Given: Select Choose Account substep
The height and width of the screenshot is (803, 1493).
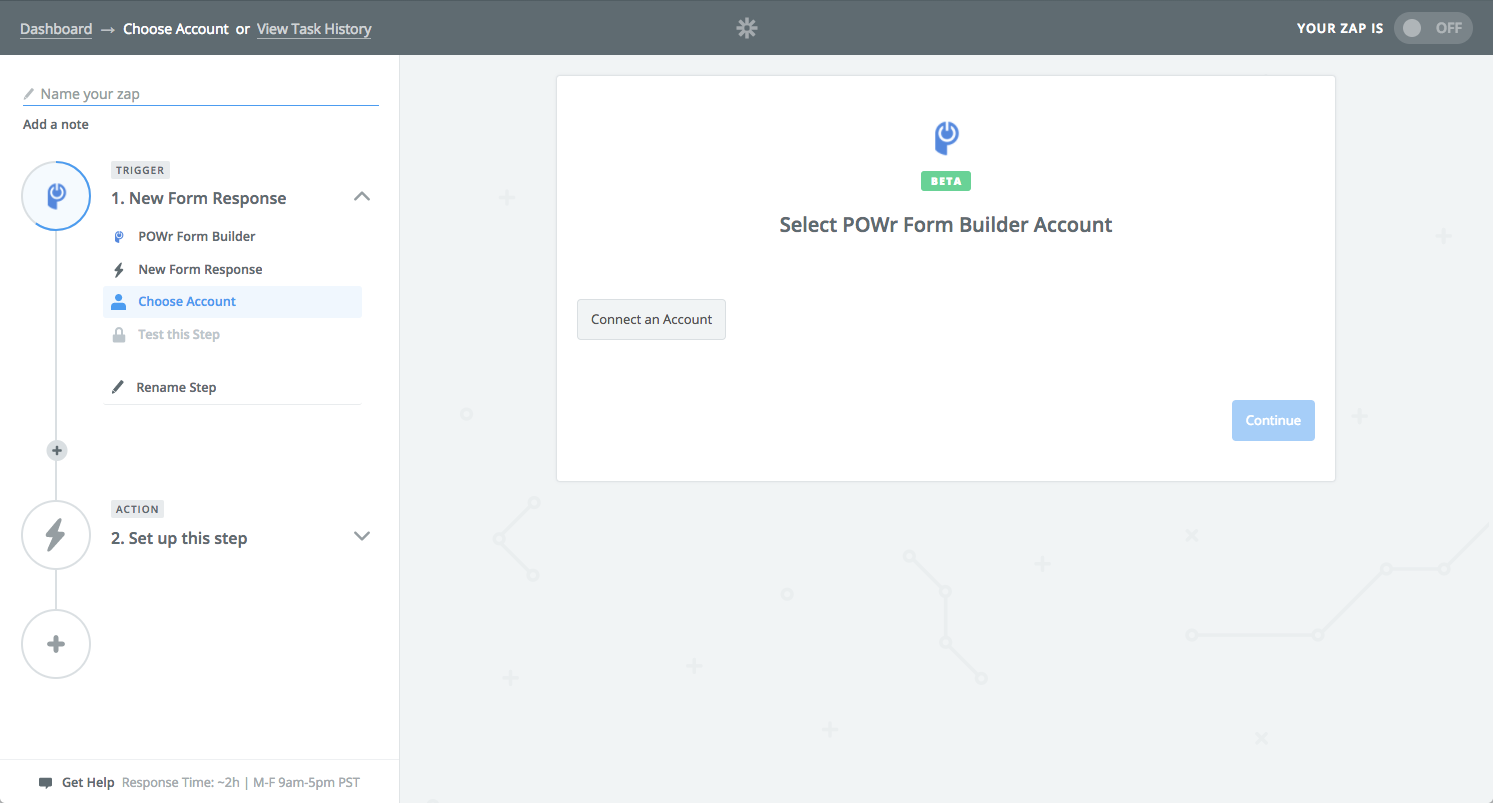Looking at the screenshot, I should point(232,302).
